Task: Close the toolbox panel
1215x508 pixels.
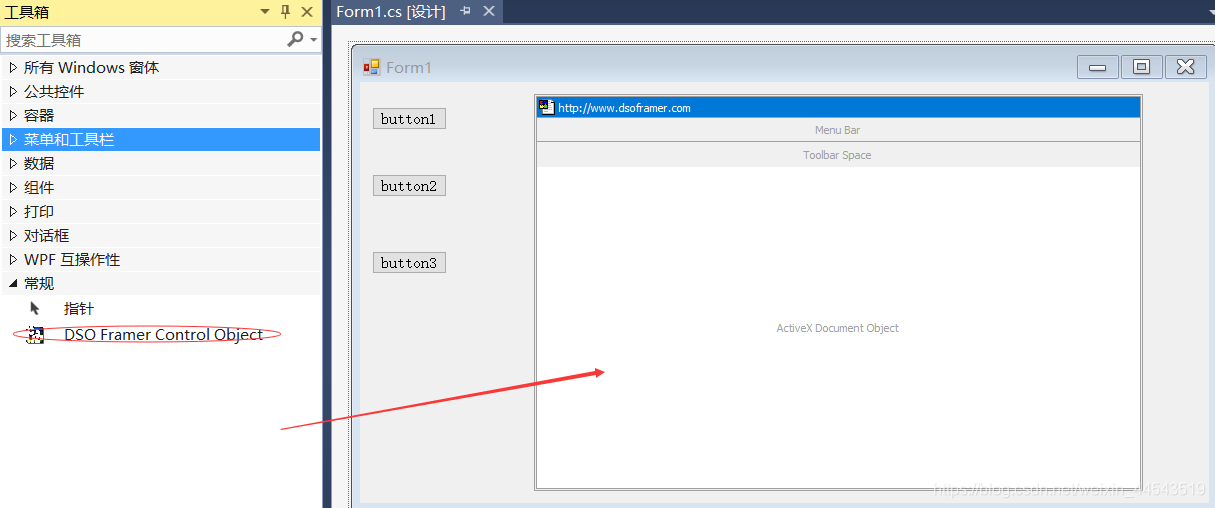Action: [305, 12]
